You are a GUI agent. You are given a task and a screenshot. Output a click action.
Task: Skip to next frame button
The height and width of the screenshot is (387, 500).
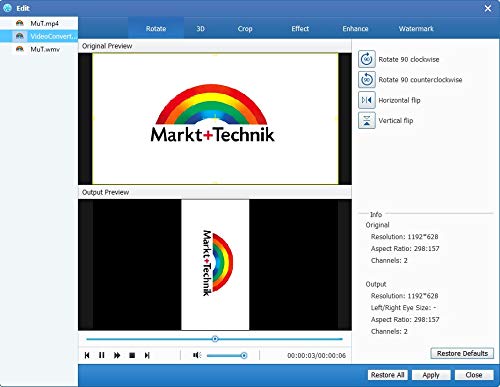tap(147, 355)
